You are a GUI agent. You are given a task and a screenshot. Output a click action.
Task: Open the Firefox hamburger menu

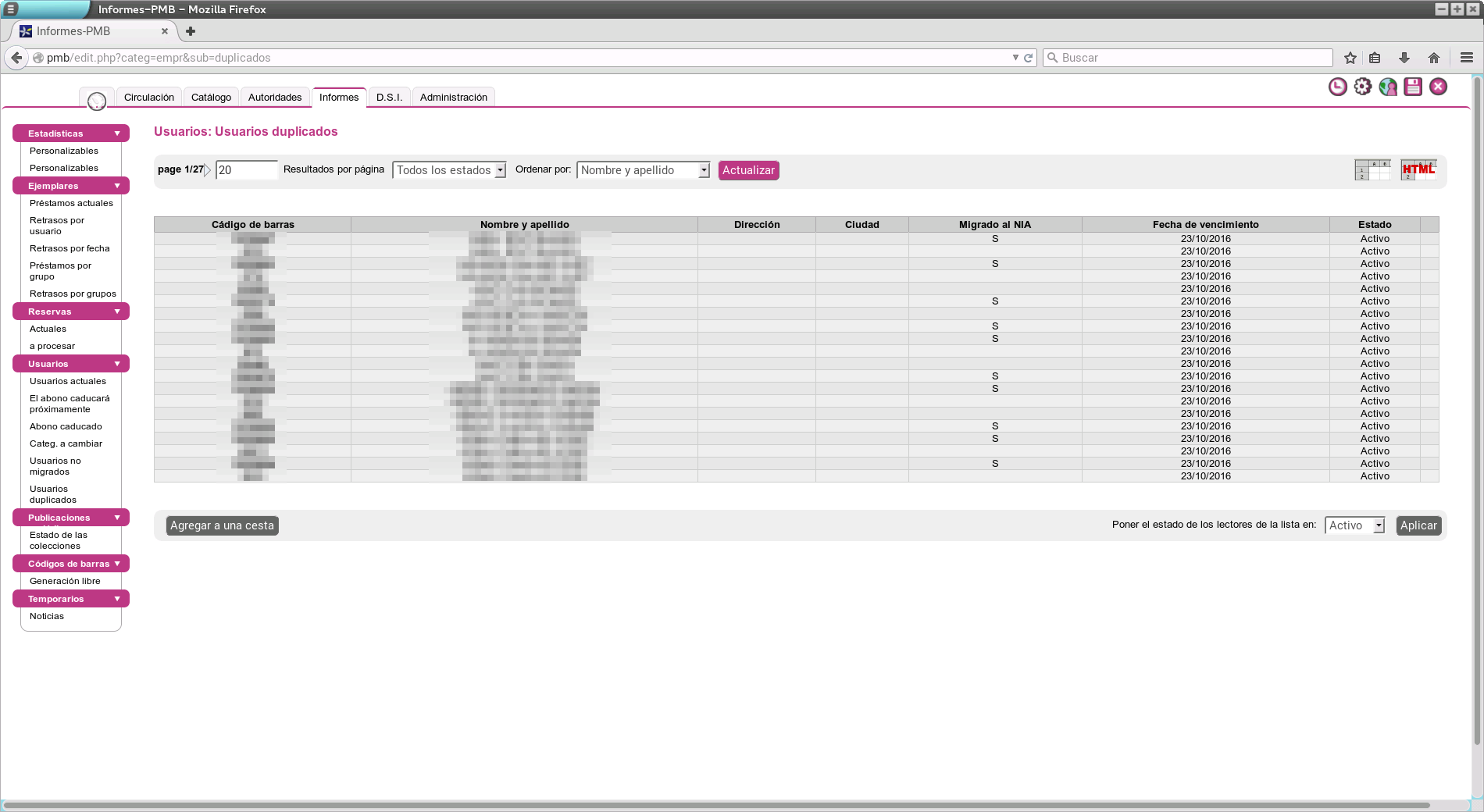point(1466,58)
